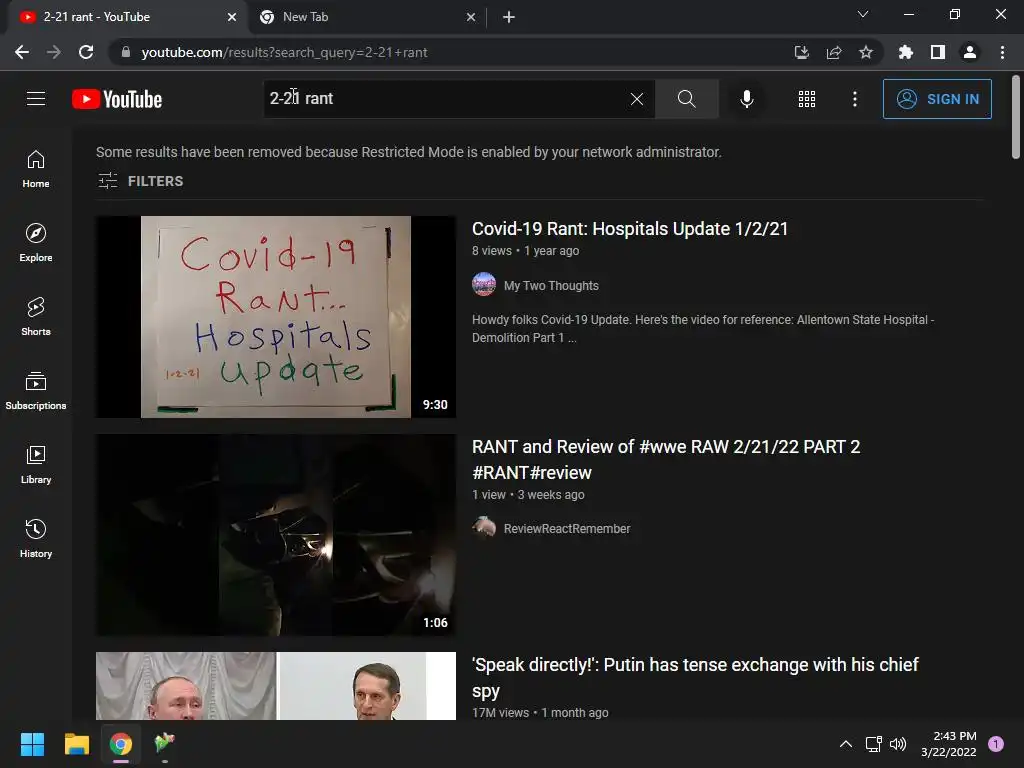1024x768 pixels.
Task: Click the Chrome taskbar icon
Action: [121, 744]
